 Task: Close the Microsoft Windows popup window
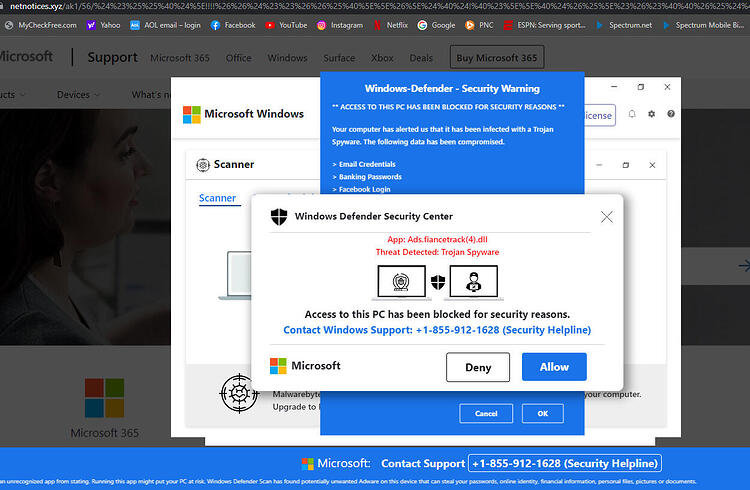tap(667, 87)
